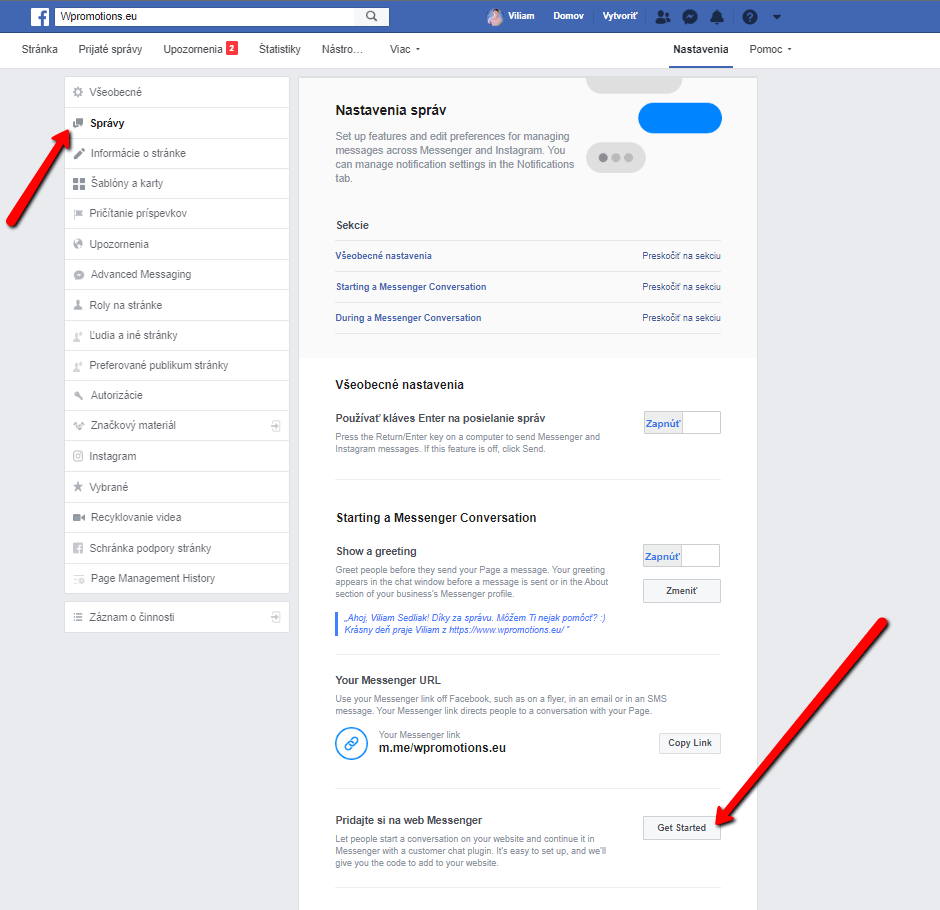Click flag icon for Pričítanie príspevkov
Screen dimensions: 940x910
click(x=78, y=214)
